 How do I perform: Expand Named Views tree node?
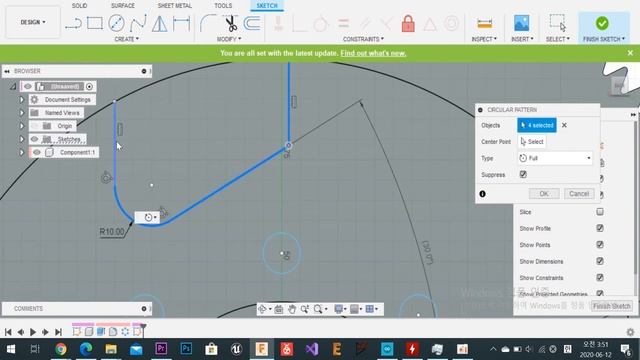22,113
